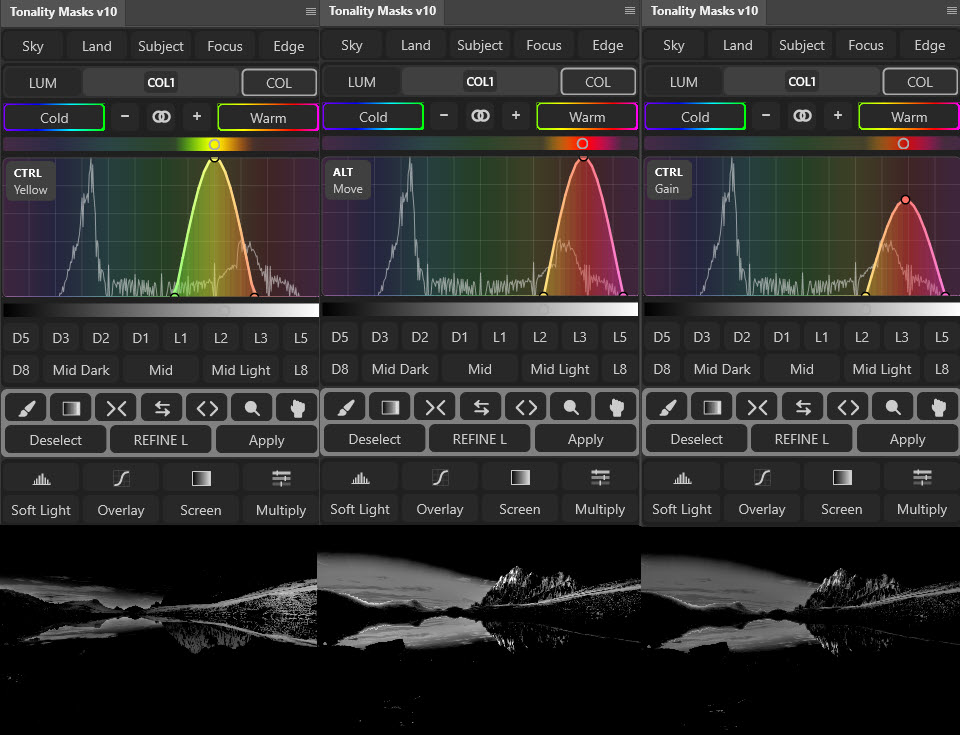Choose the D5 preset in the Move panel
This screenshot has width=960, height=735.
point(340,337)
